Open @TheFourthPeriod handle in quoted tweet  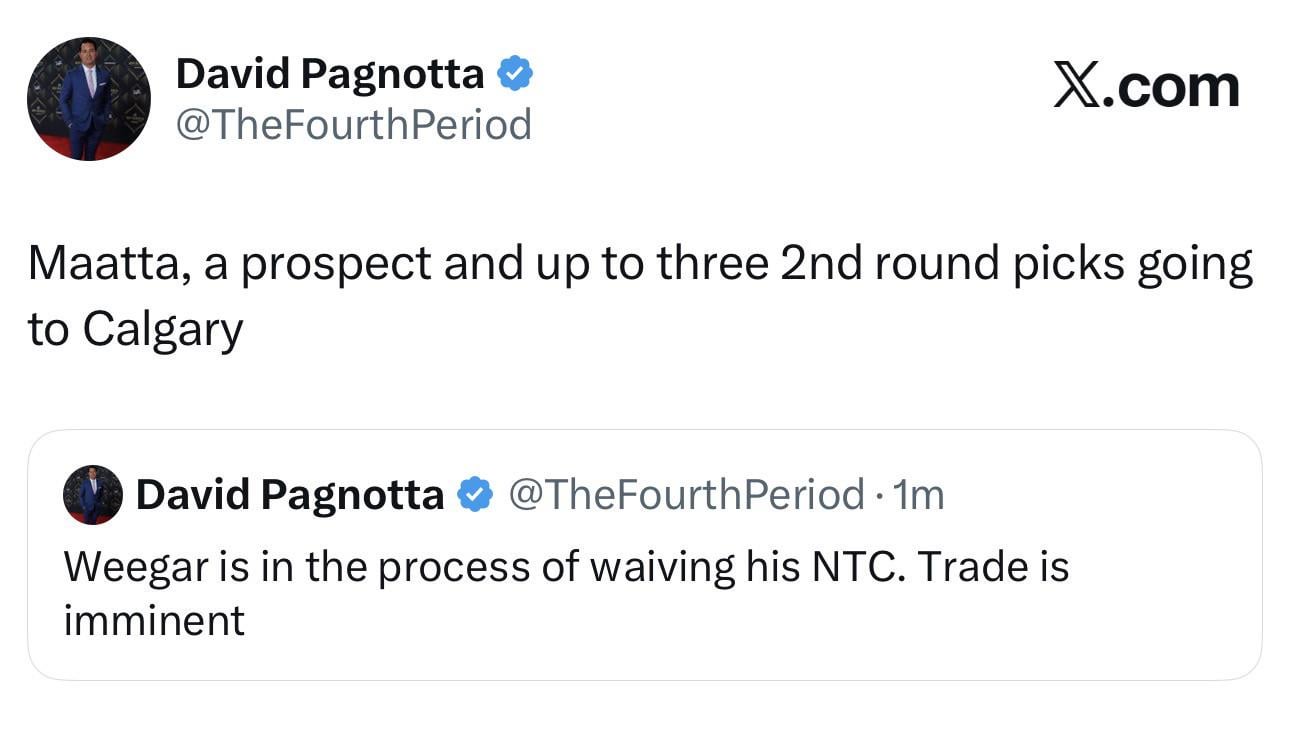click(x=687, y=494)
